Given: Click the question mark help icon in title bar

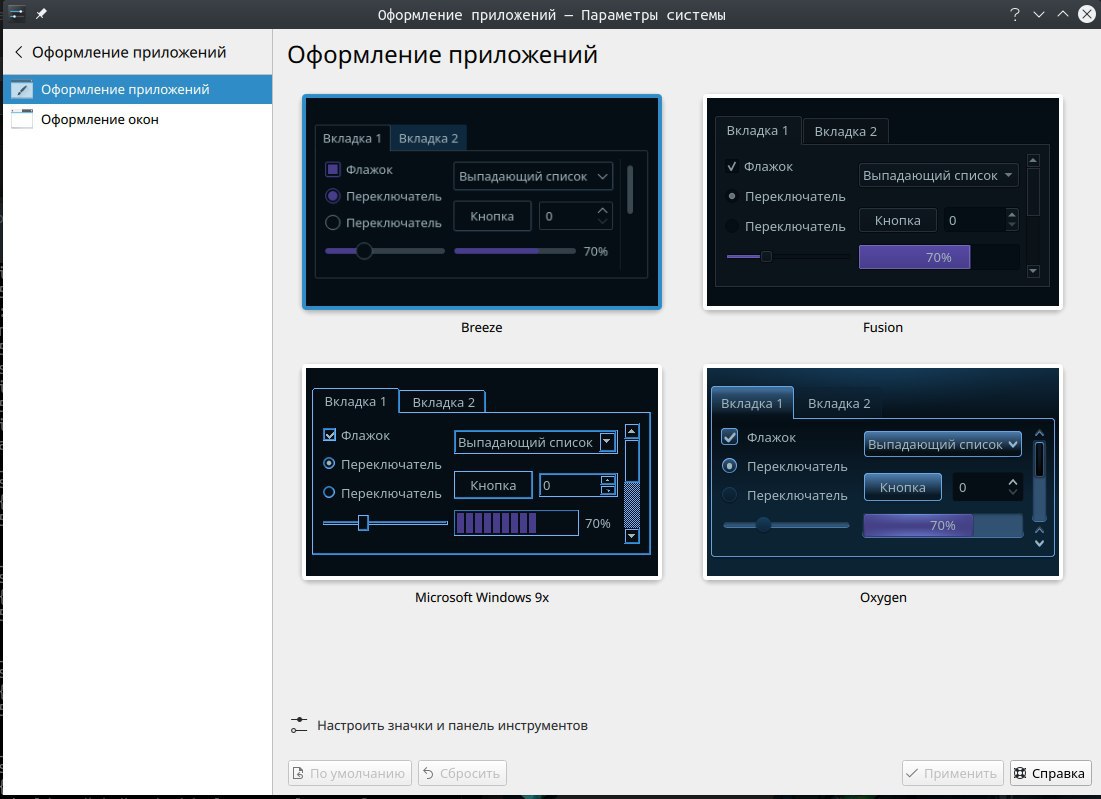Looking at the screenshot, I should tap(1015, 14).
